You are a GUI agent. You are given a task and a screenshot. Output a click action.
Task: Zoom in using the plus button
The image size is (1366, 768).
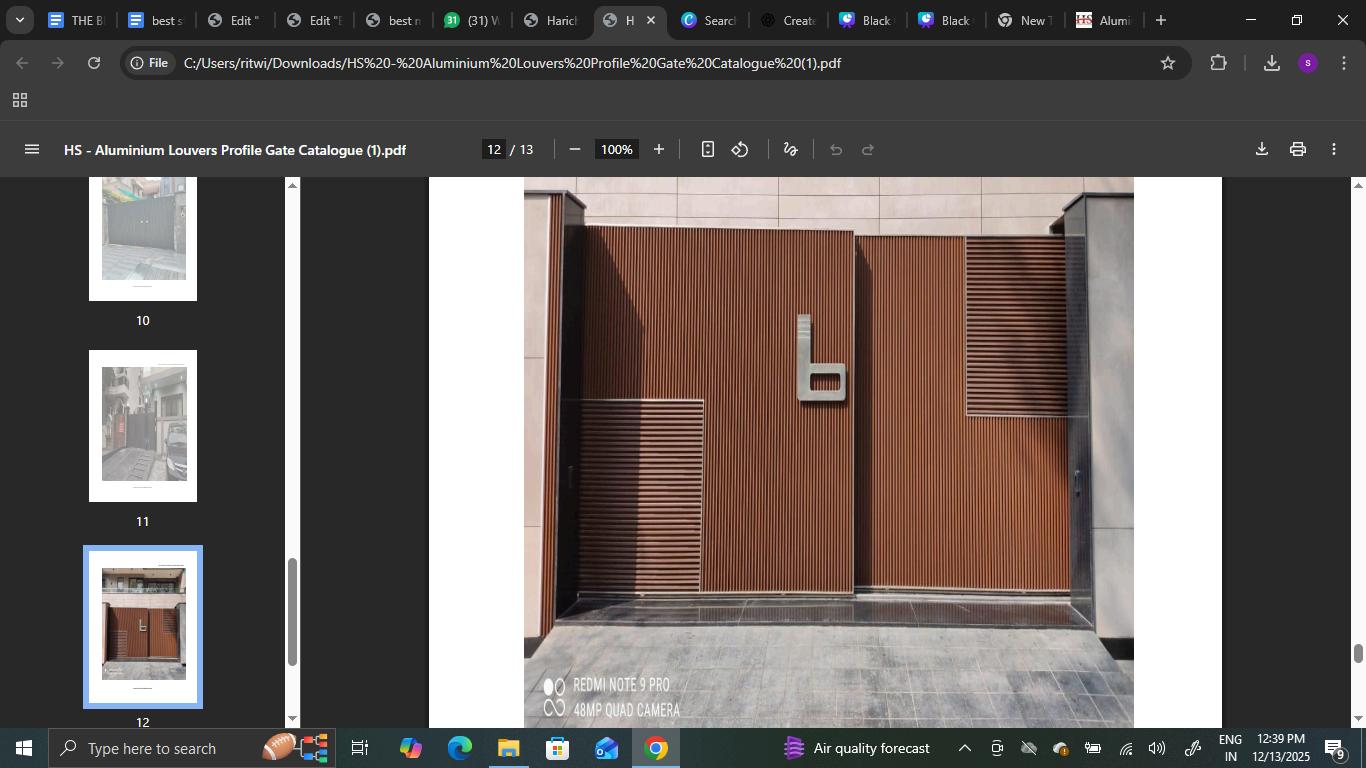[658, 150]
